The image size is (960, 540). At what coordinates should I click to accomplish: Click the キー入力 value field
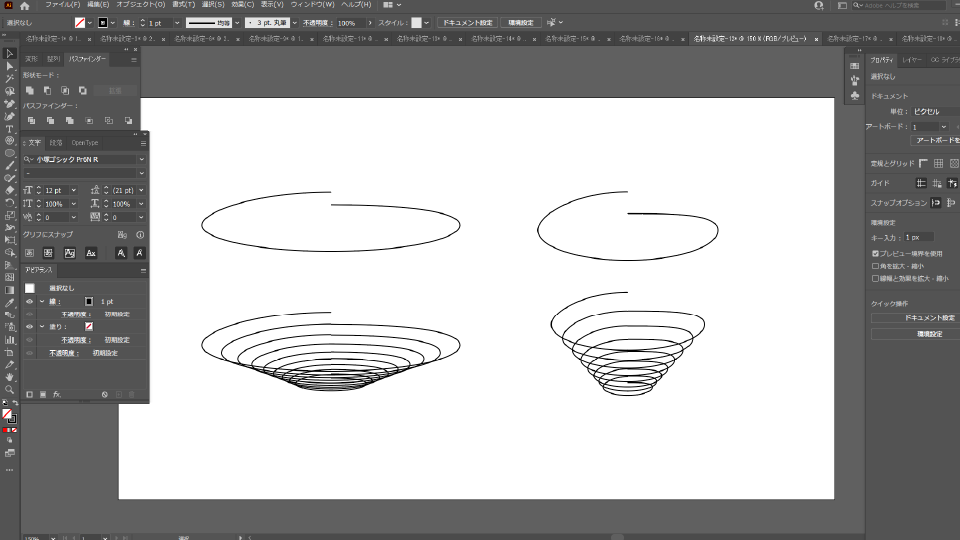click(918, 237)
